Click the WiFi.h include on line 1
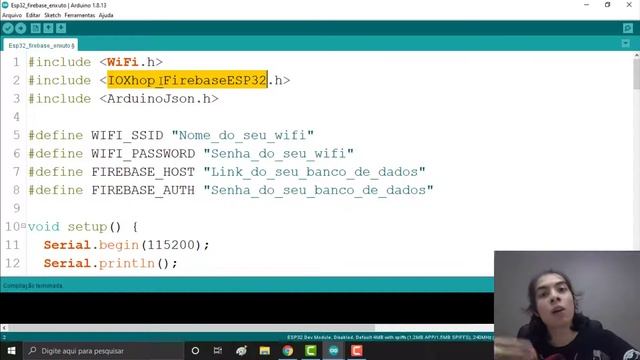Image resolution: width=640 pixels, height=360 pixels. 131,62
